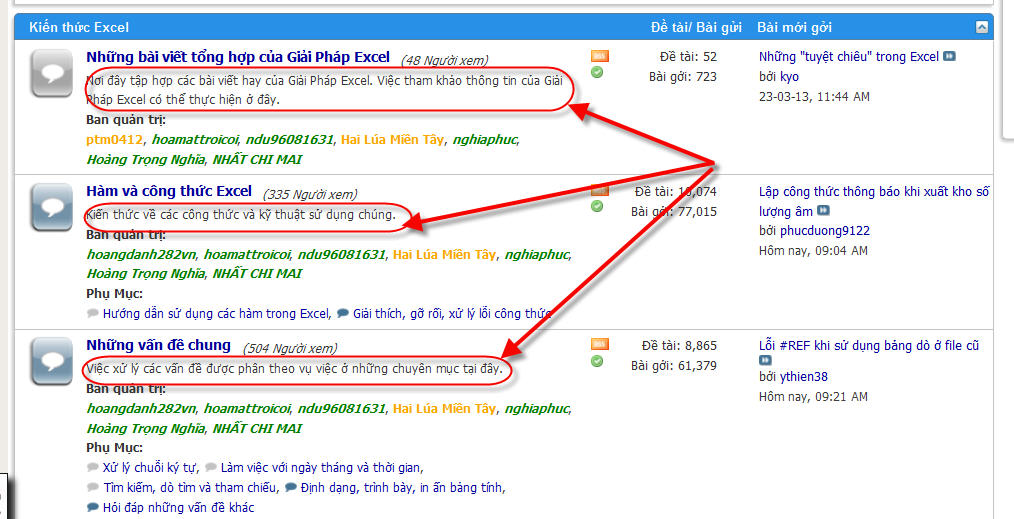Open subforum Định dạng, trình bày, in ấn bảng tính
1014x519 pixels.
click(402, 487)
